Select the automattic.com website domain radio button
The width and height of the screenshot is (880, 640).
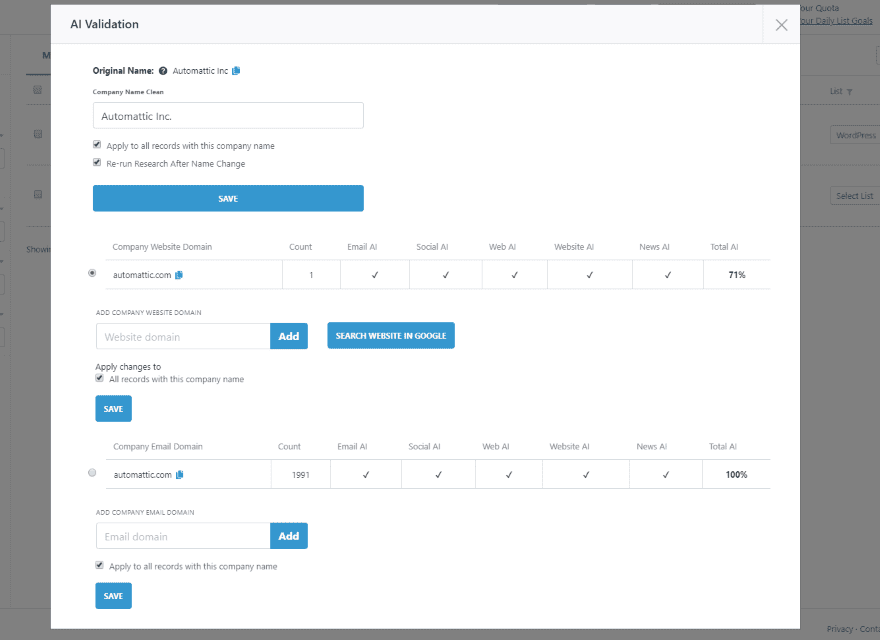coord(92,273)
